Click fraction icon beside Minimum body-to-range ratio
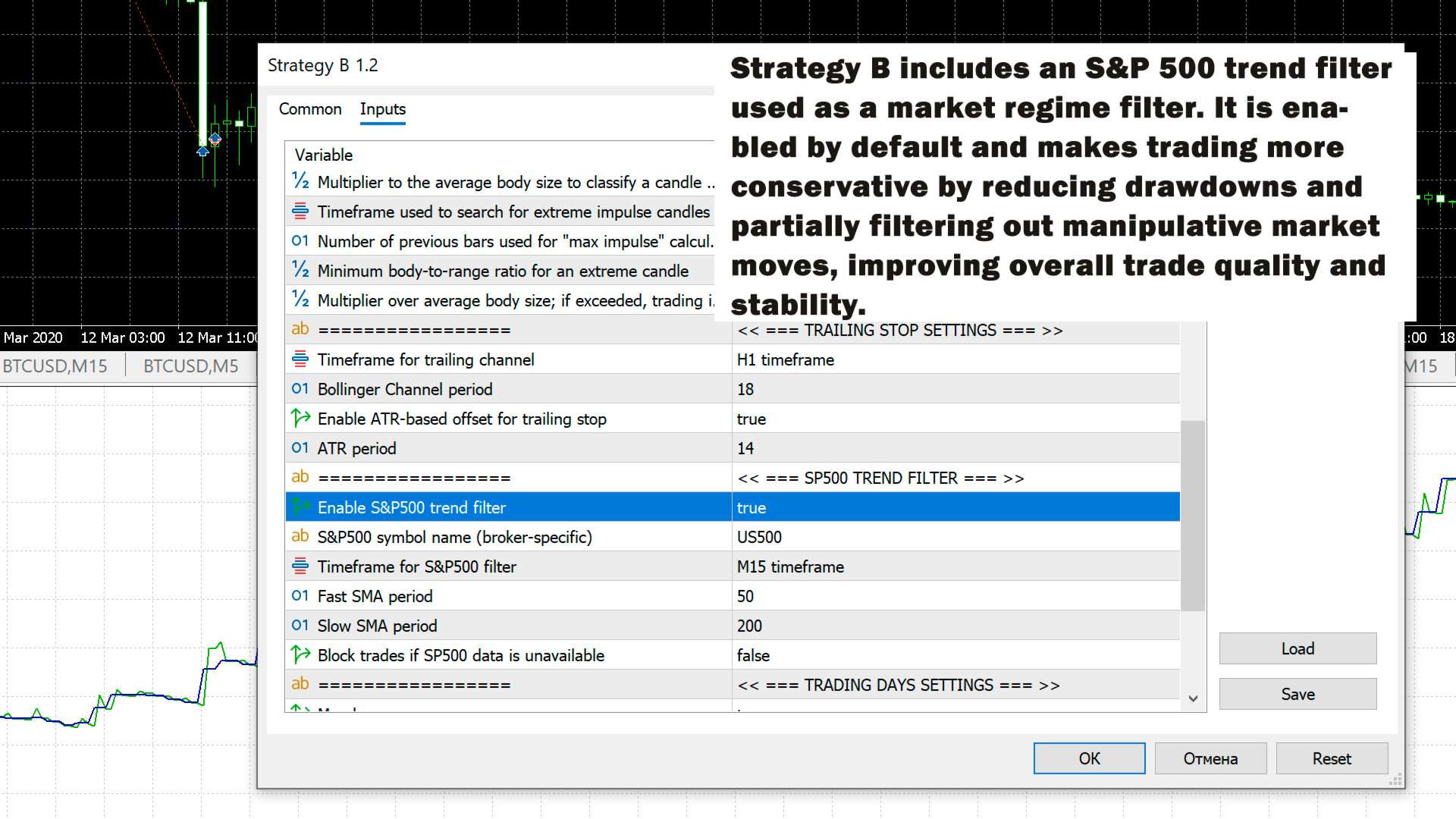1456x819 pixels. (x=300, y=270)
